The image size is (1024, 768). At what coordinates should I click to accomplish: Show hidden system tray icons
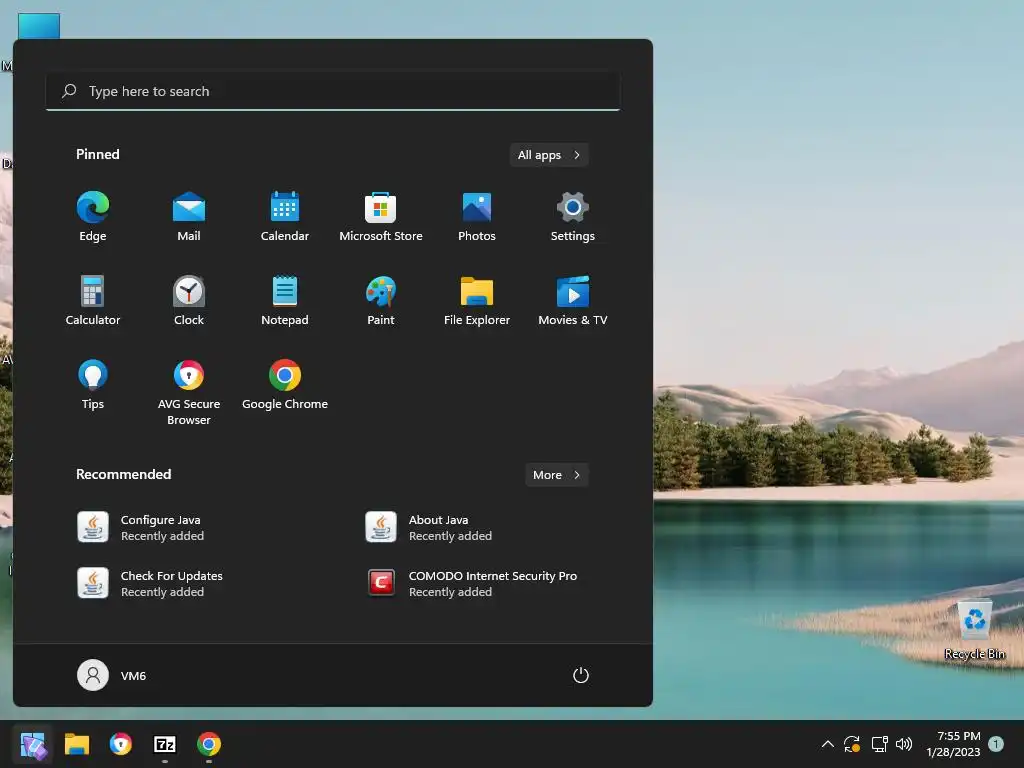pos(827,744)
